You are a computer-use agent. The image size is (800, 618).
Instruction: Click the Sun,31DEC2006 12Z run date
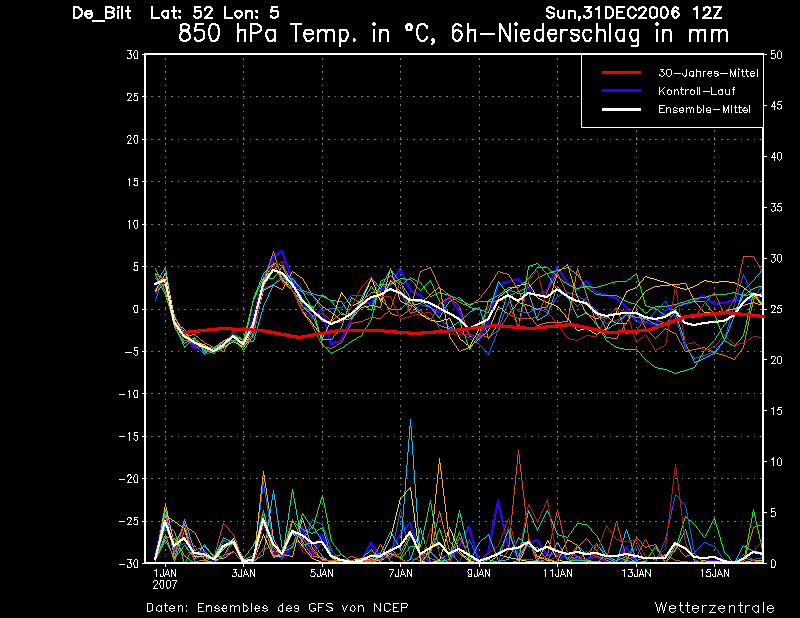tap(634, 13)
